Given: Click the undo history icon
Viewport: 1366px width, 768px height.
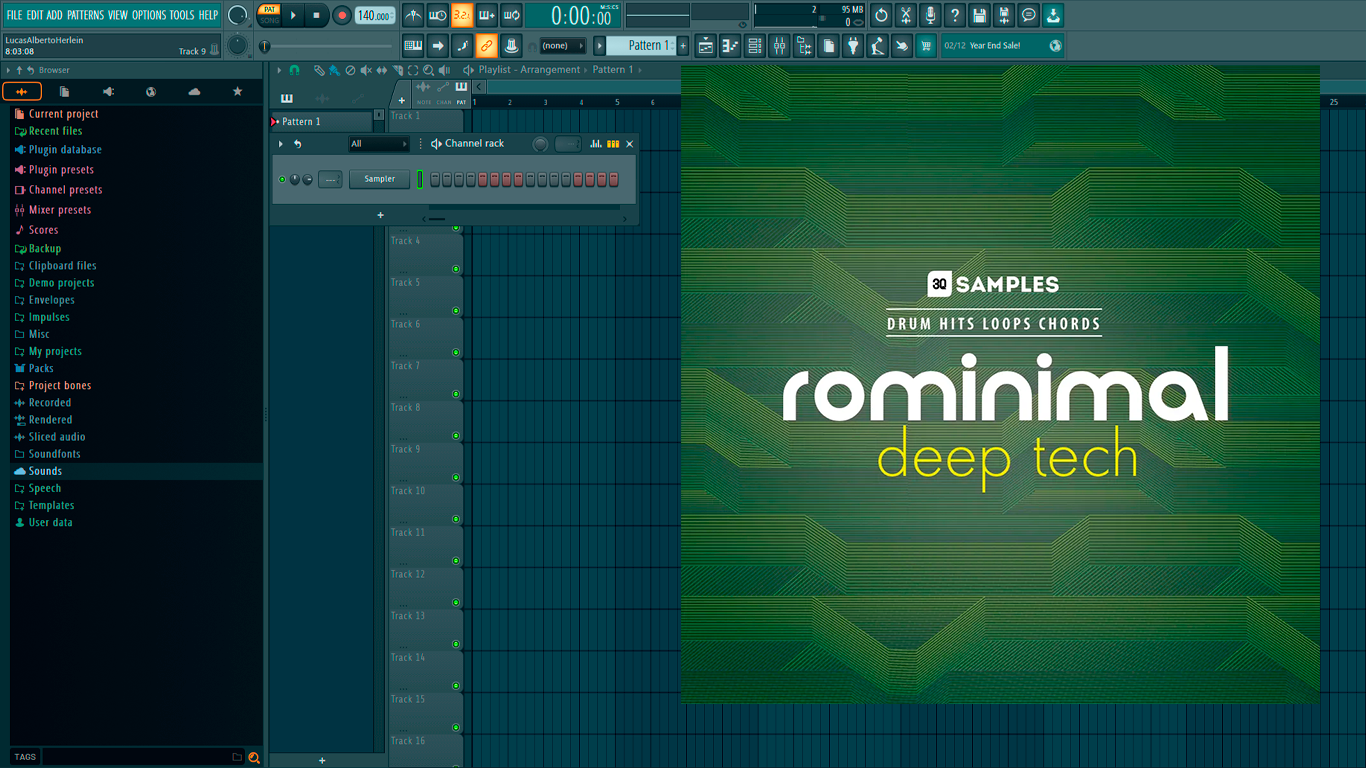Looking at the screenshot, I should [x=881, y=15].
